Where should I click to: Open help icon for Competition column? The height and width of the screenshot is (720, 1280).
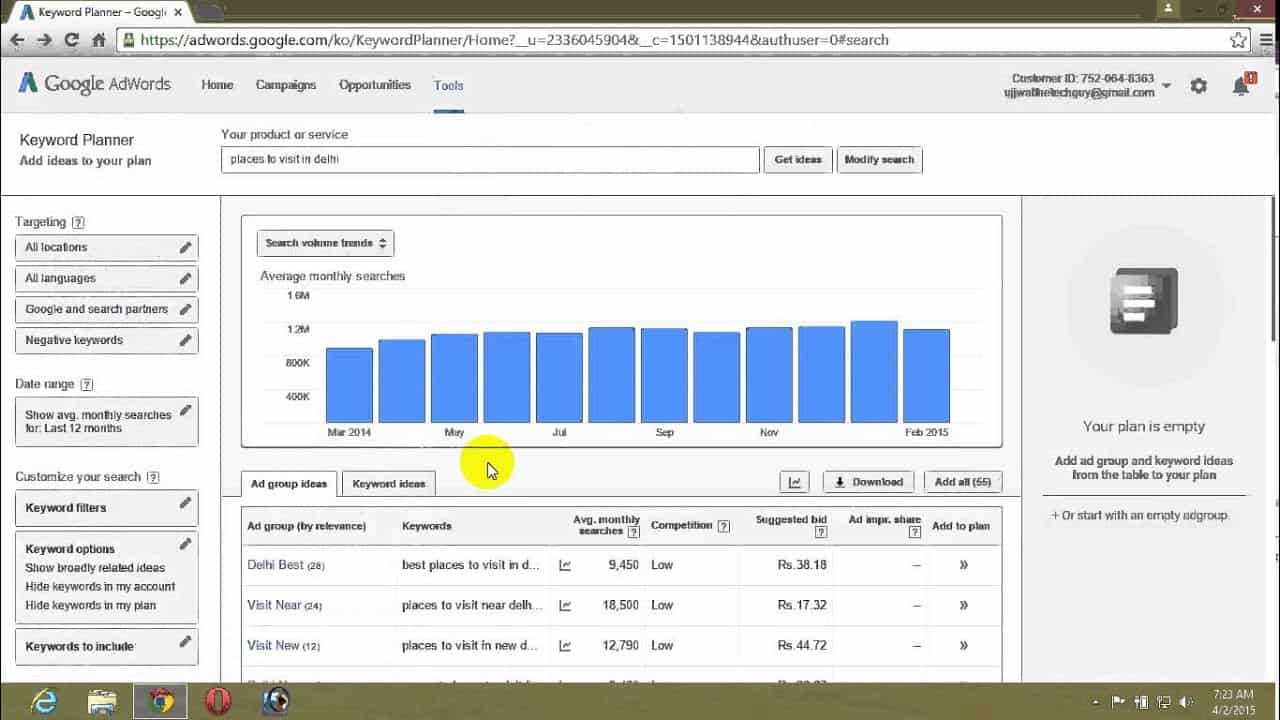[x=723, y=526]
